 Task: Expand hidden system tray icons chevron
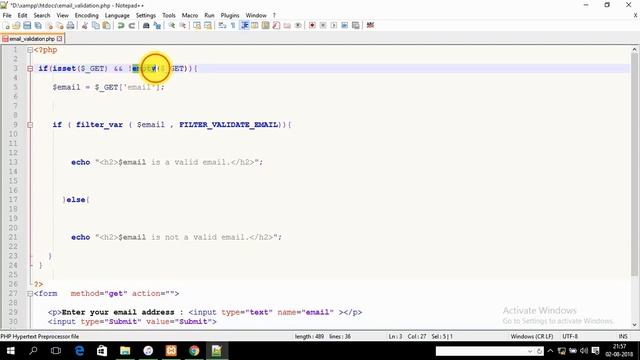[550, 351]
